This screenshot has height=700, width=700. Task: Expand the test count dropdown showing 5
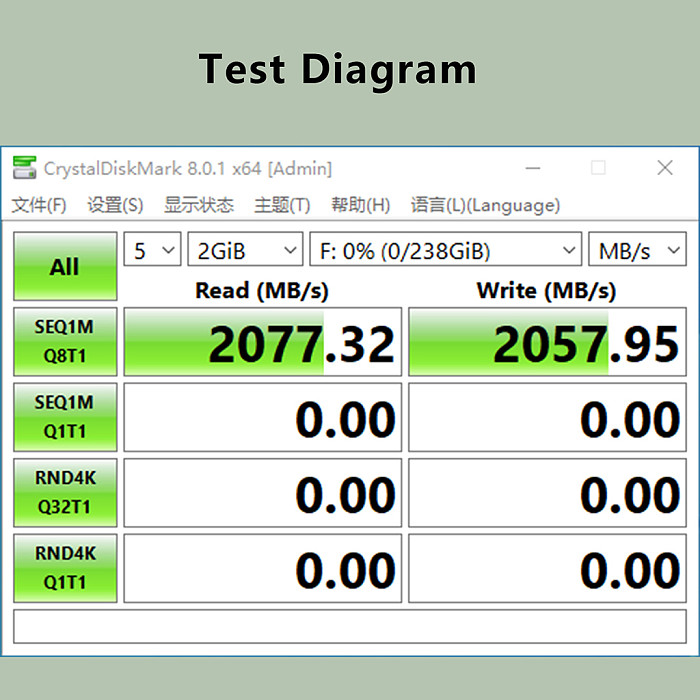tap(152, 249)
